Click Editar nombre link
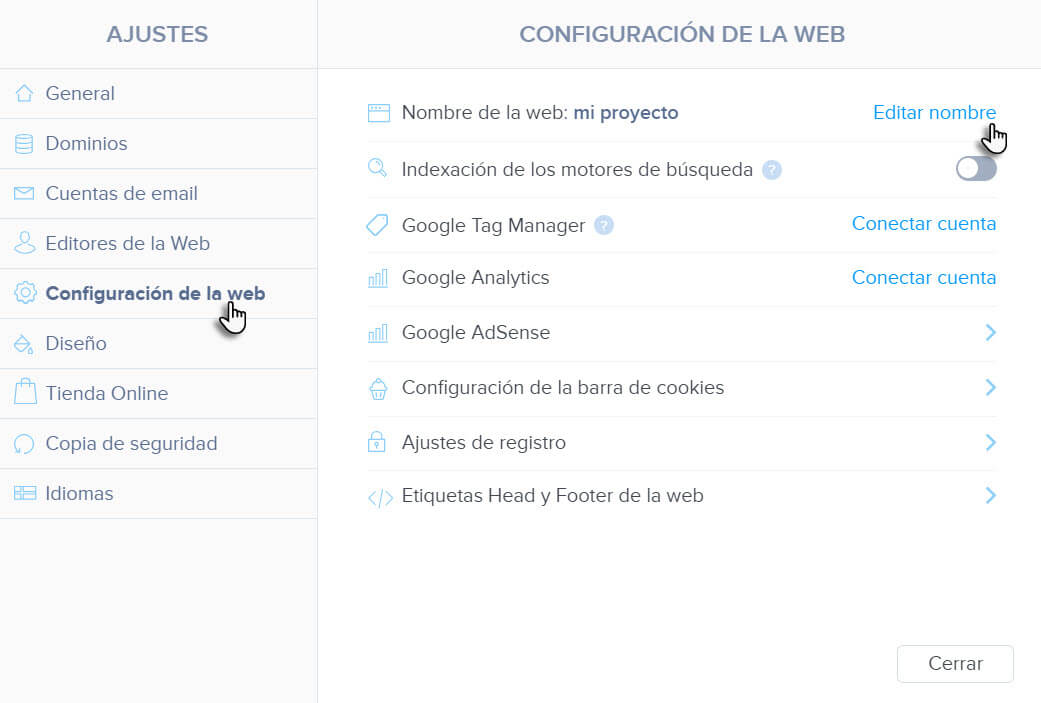Screen dimensions: 1041x703 934,113
